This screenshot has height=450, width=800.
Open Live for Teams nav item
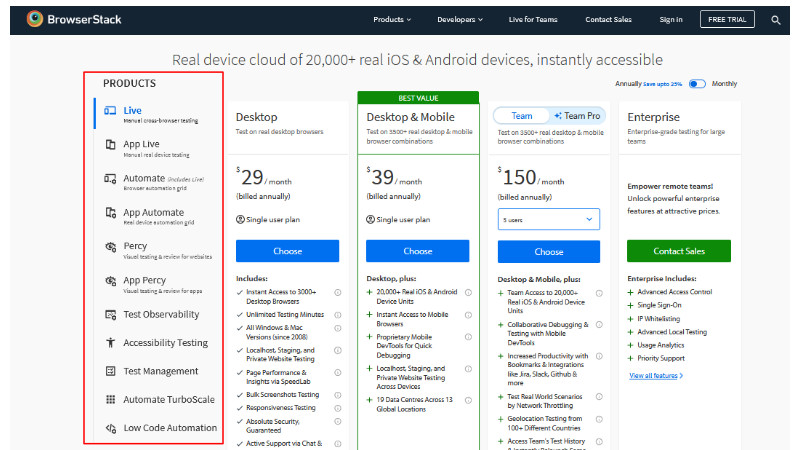point(533,19)
